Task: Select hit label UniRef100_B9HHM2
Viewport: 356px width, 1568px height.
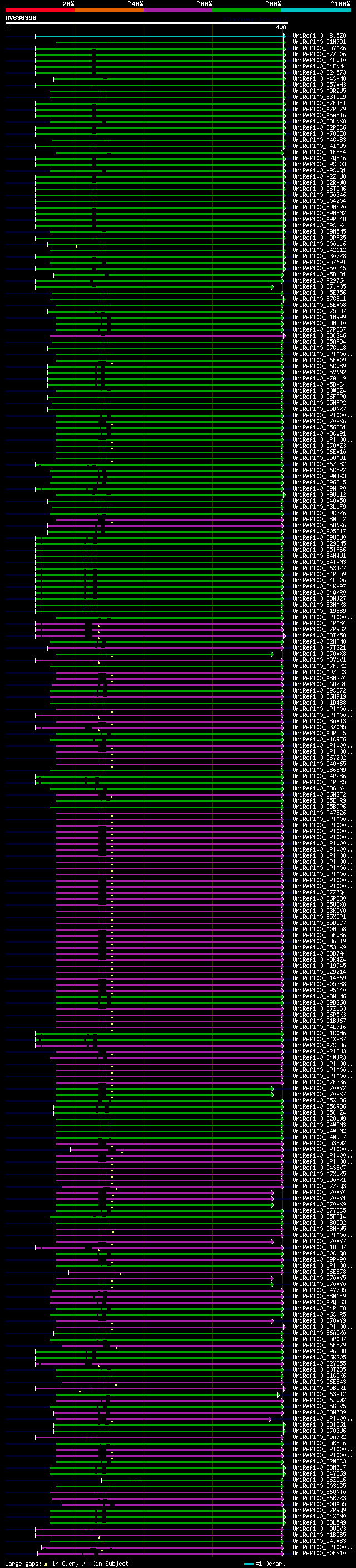Action: [319, 213]
